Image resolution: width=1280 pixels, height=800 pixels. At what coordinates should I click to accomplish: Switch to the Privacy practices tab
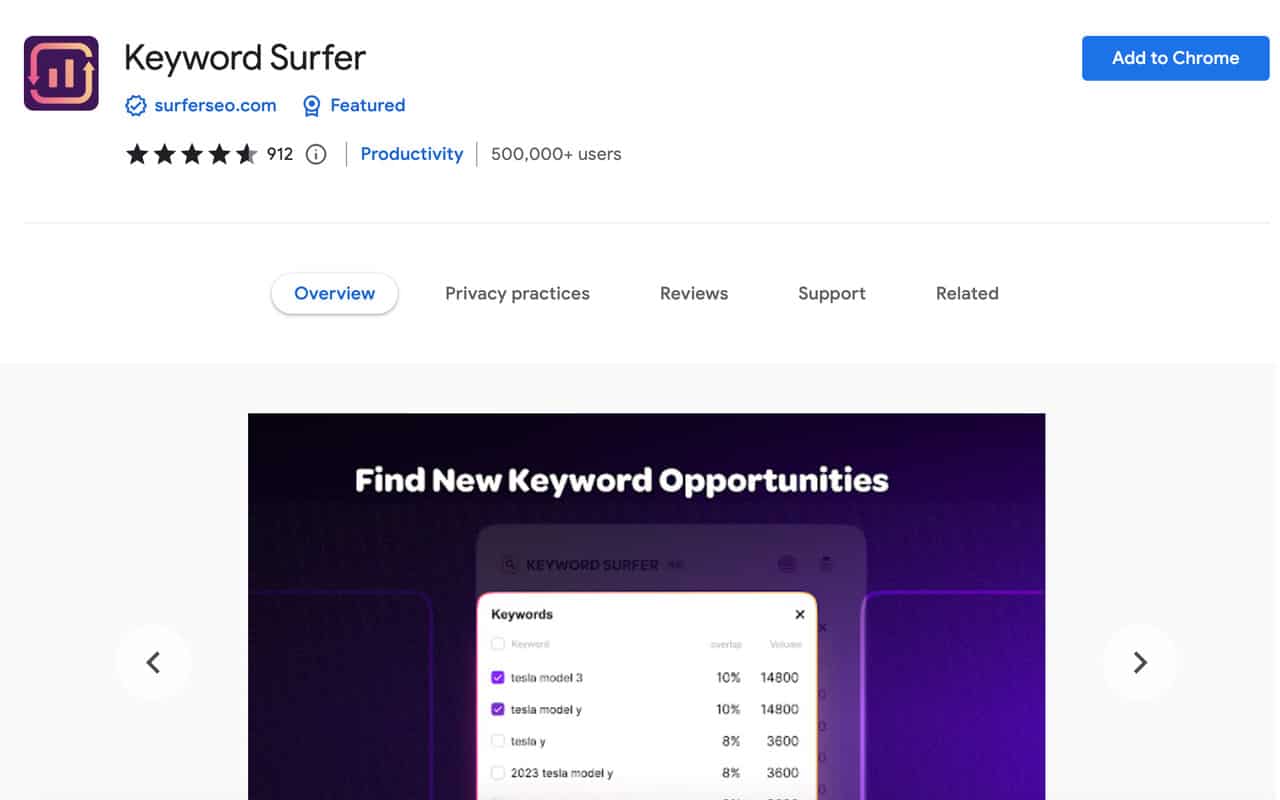(x=517, y=293)
